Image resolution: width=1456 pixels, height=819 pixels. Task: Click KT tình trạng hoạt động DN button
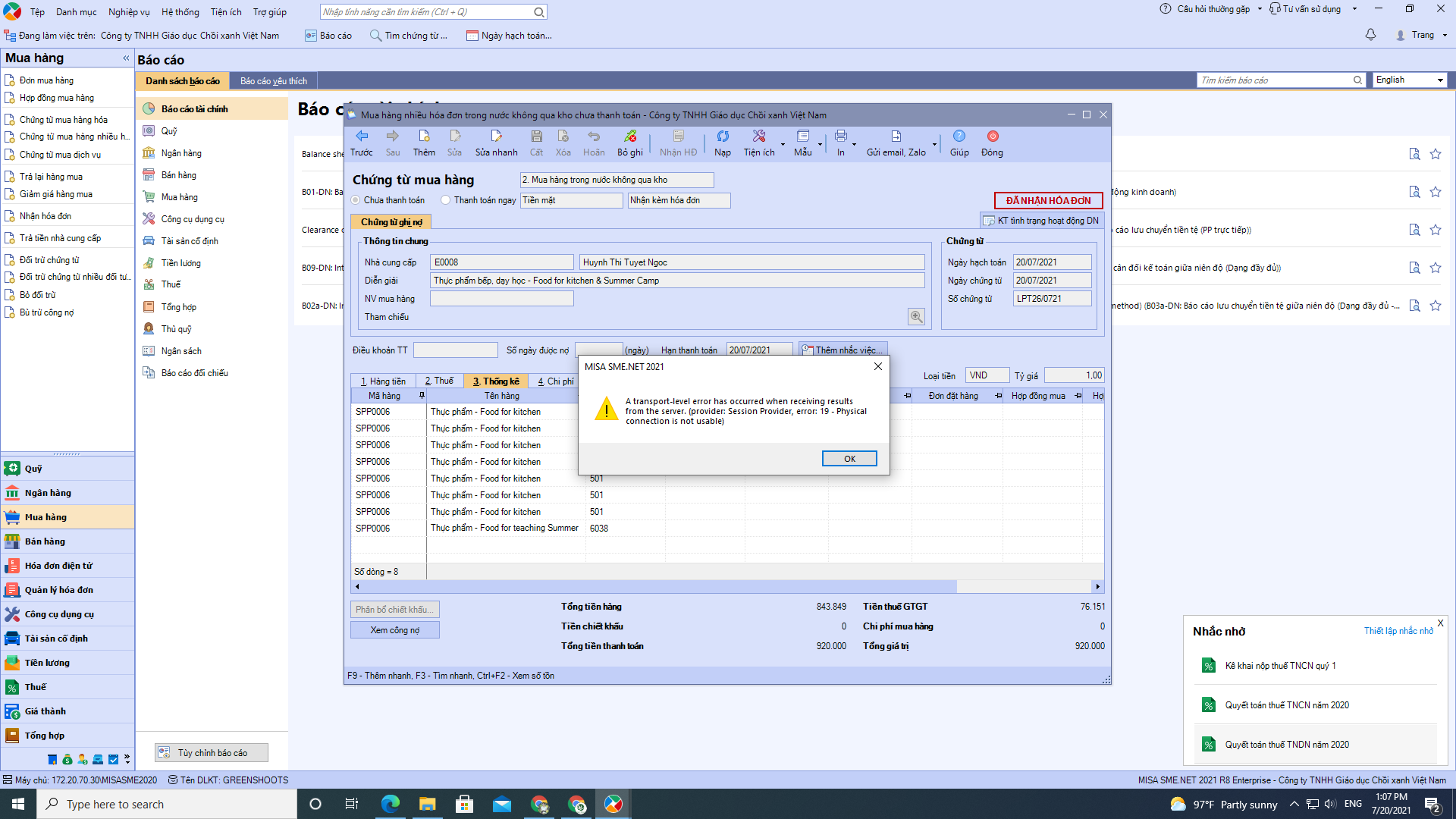(x=1041, y=221)
